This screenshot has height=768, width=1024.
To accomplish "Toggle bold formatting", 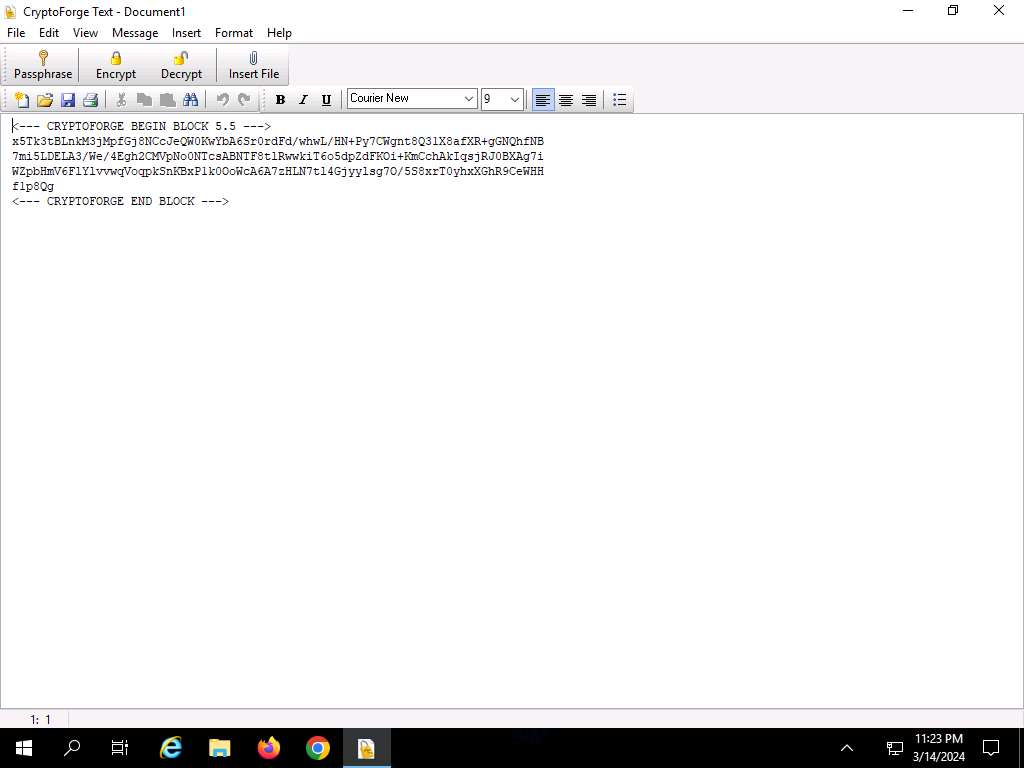I will (280, 100).
